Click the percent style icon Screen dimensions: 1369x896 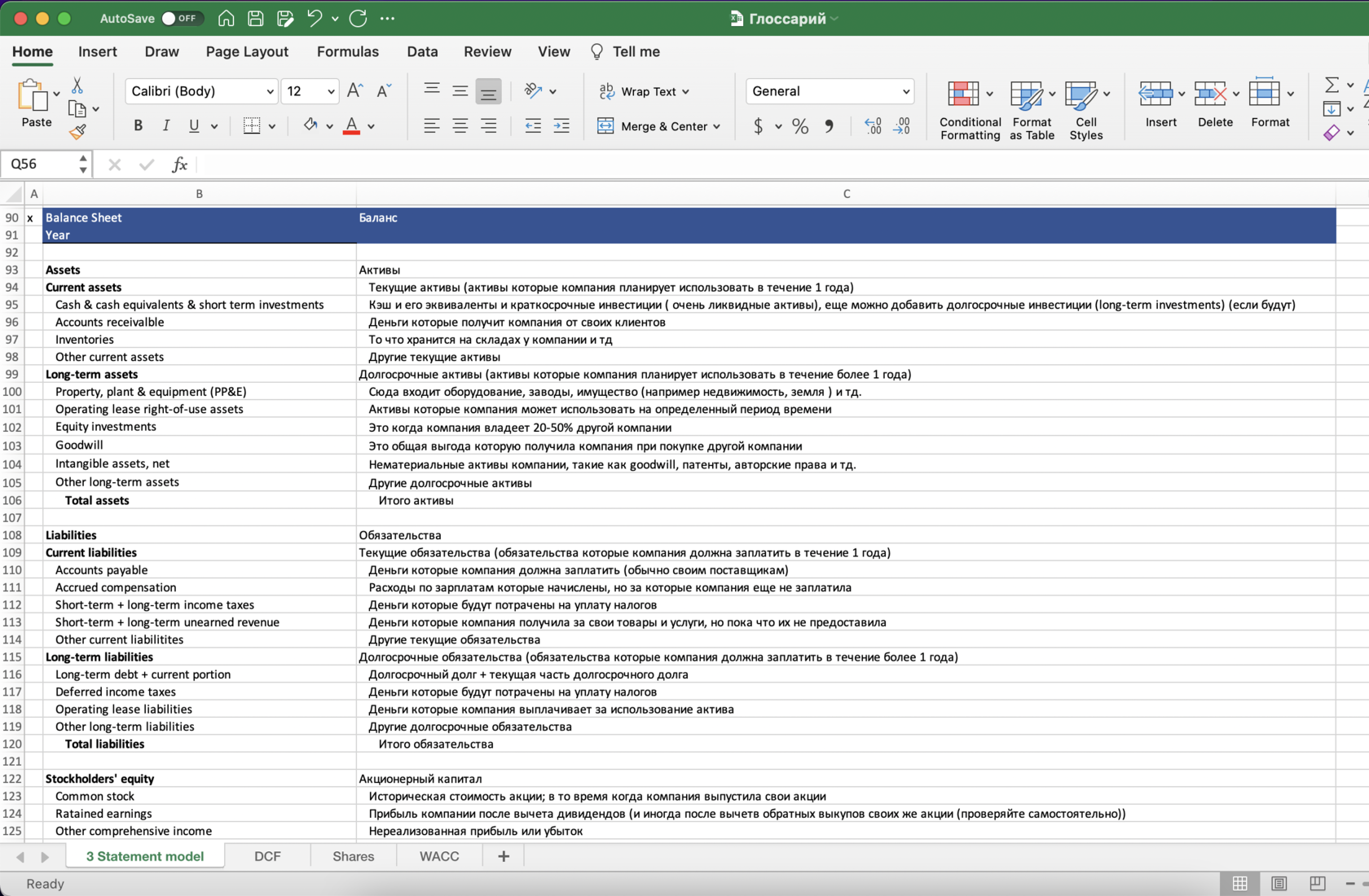point(800,126)
